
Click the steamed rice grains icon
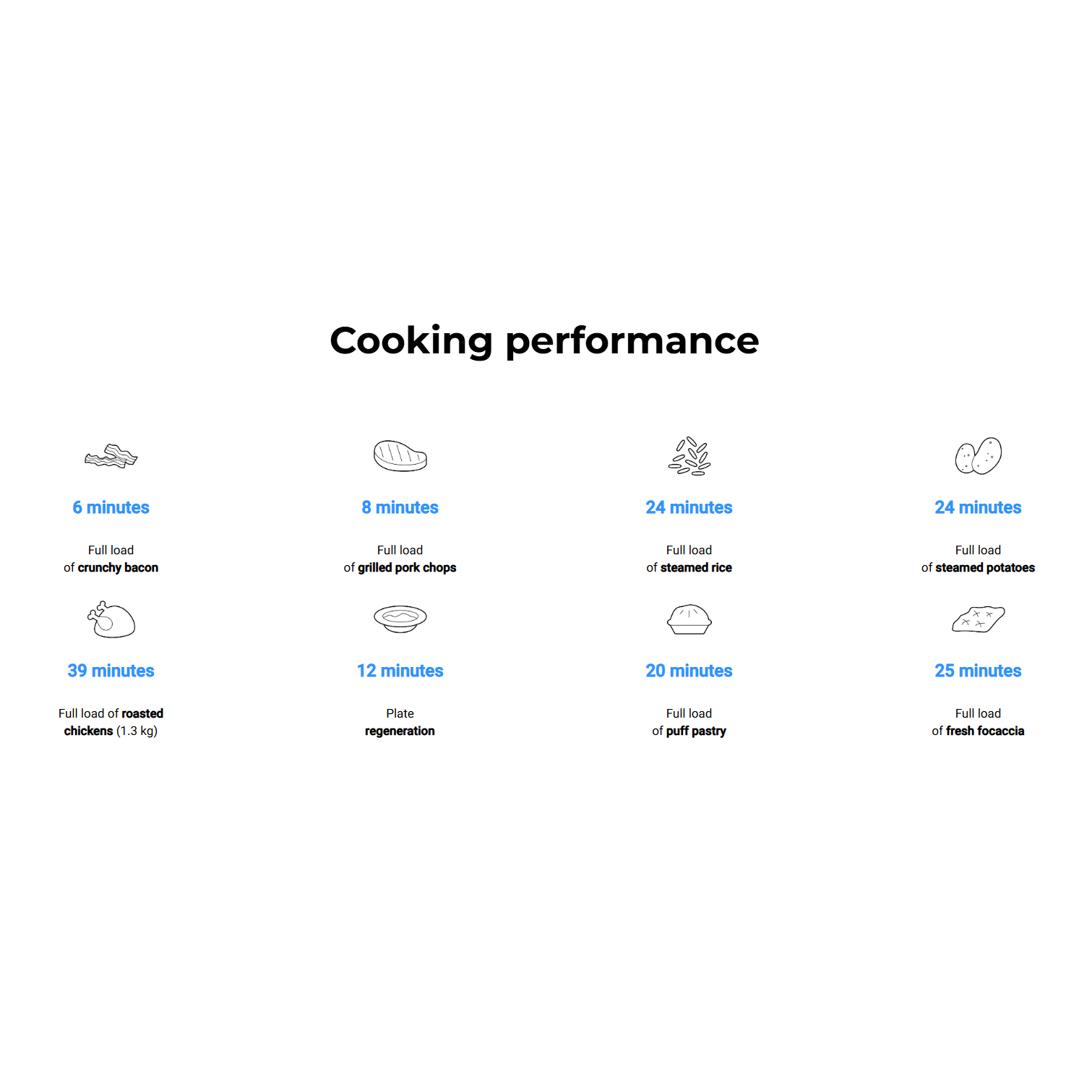(x=689, y=456)
